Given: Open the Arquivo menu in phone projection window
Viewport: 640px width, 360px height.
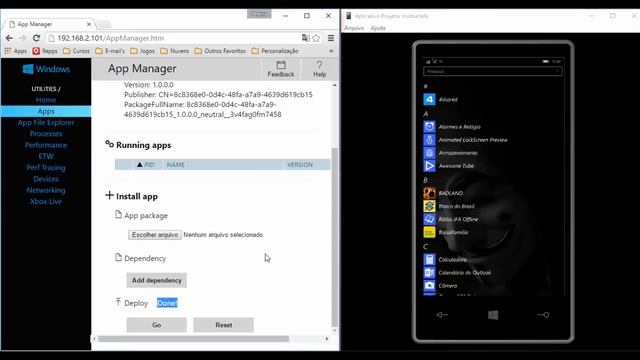Looking at the screenshot, I should pyautogui.click(x=354, y=28).
